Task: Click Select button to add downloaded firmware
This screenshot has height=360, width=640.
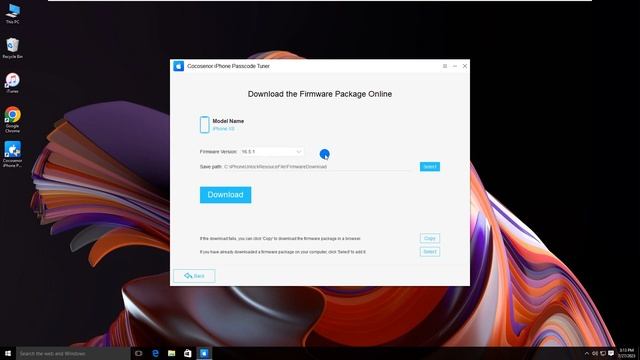Action: [x=429, y=251]
